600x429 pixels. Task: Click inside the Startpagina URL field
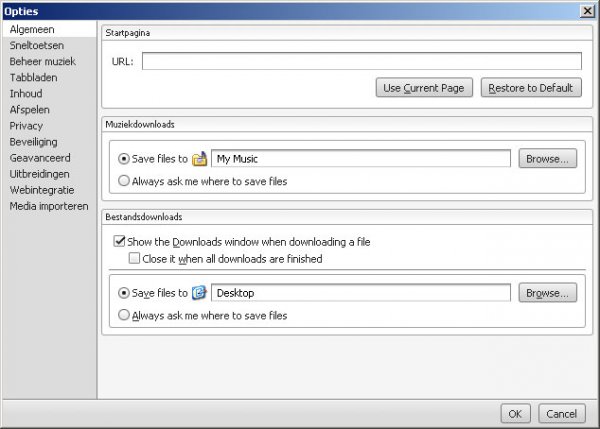point(361,61)
